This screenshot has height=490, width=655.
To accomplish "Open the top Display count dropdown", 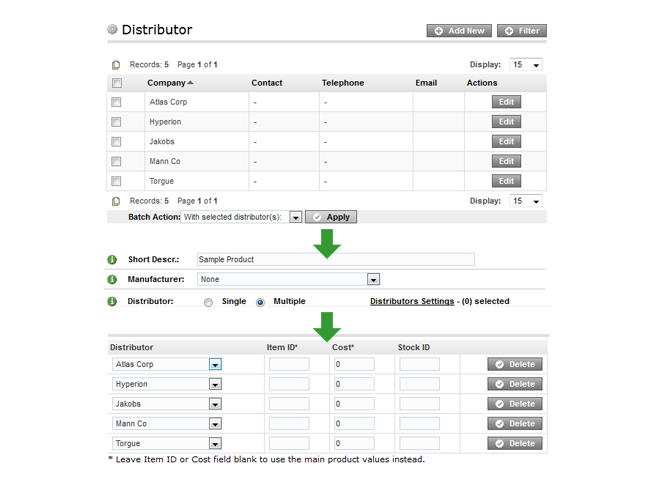I will pos(526,65).
